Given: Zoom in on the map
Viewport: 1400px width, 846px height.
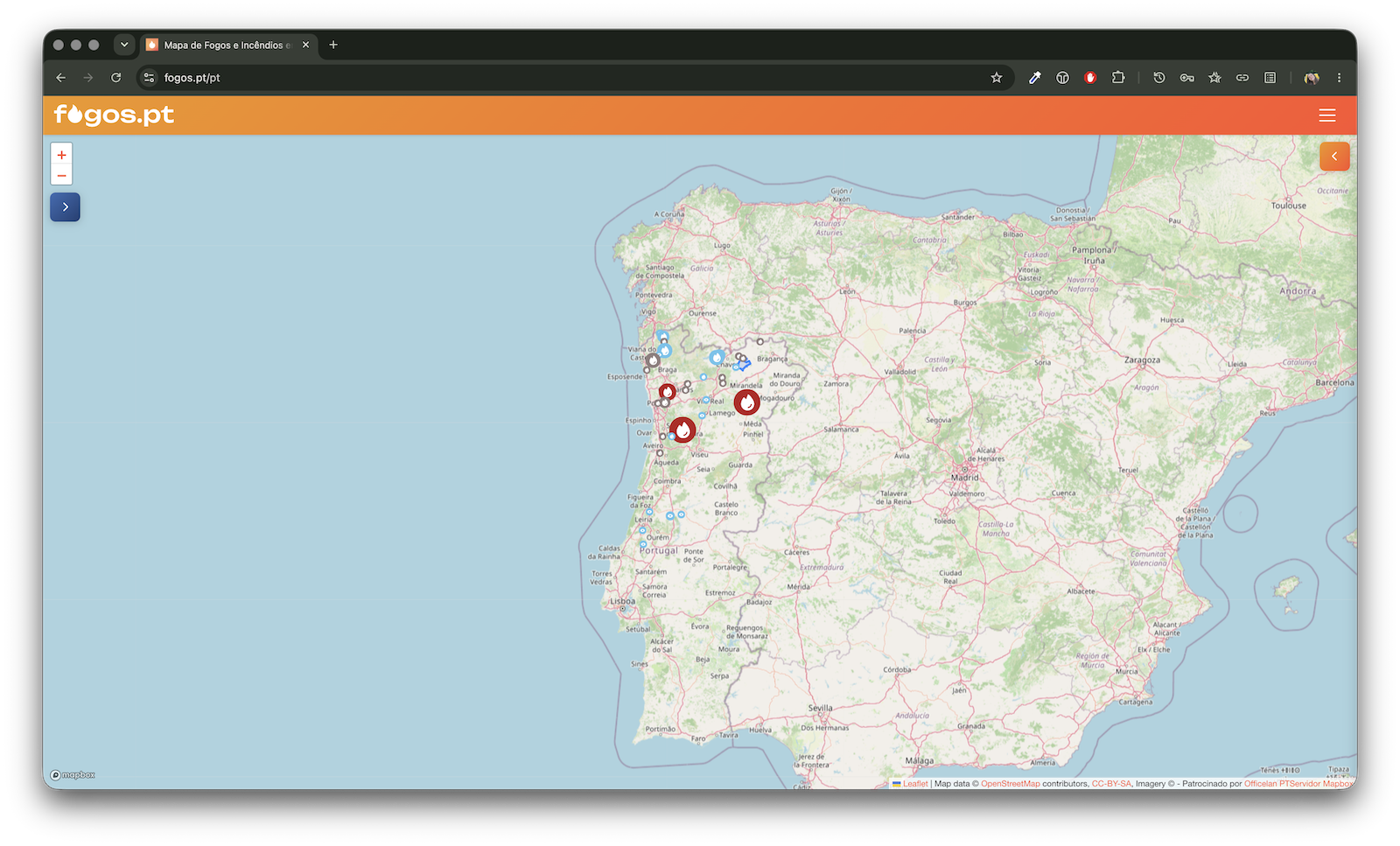Looking at the screenshot, I should [x=61, y=155].
